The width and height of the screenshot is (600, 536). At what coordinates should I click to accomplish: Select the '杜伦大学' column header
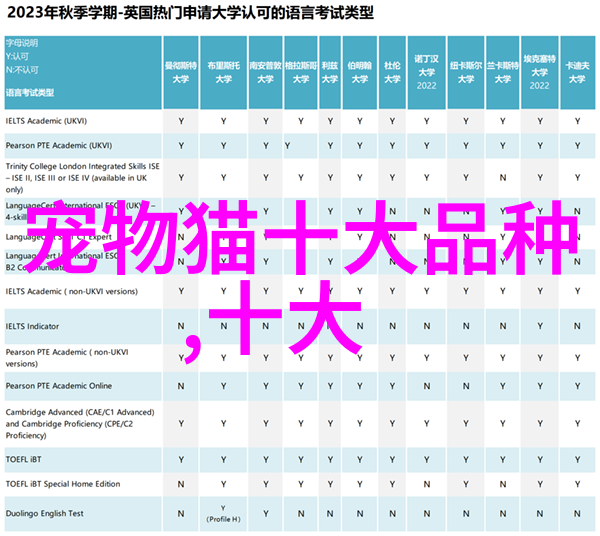[392, 72]
